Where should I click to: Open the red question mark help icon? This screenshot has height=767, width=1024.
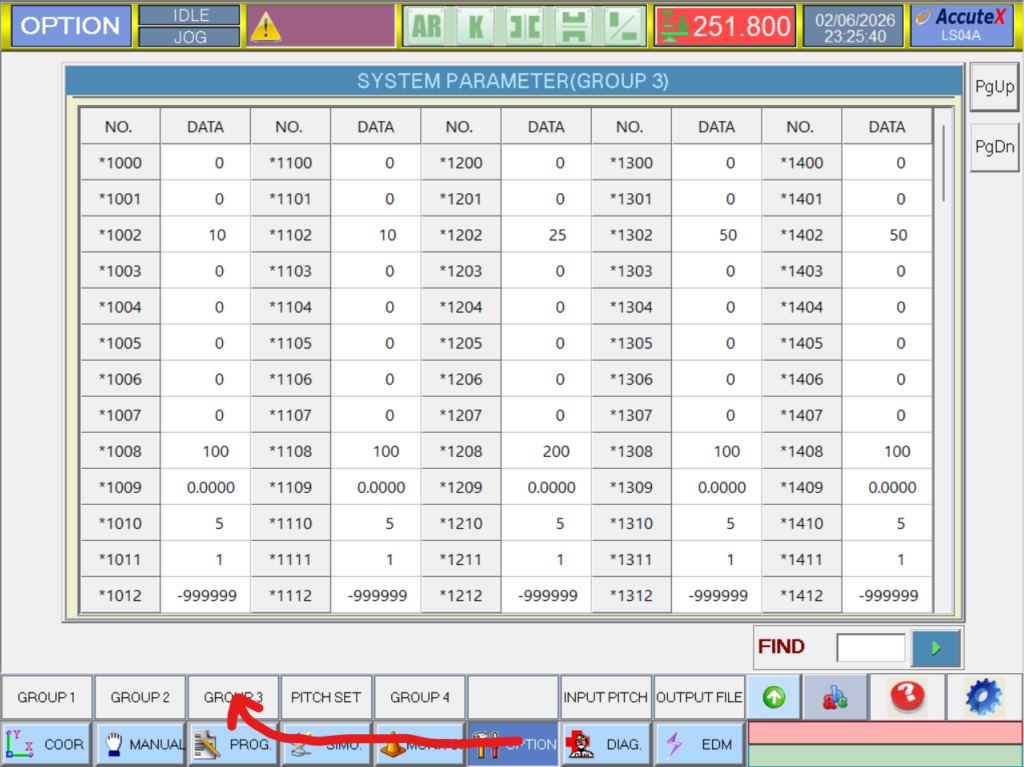[x=908, y=696]
